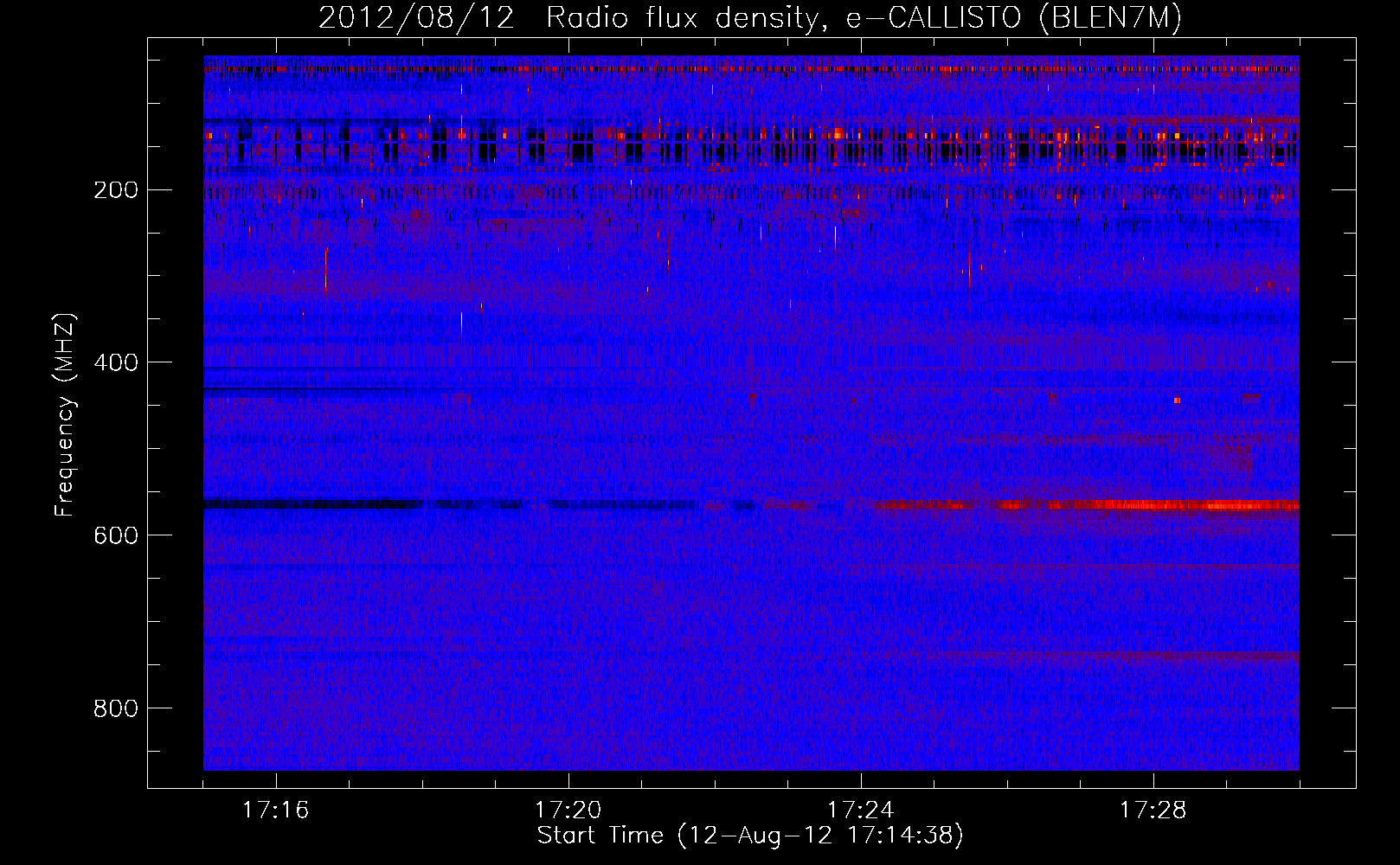This screenshot has height=865, width=1400.
Task: Select the 17:28 time tick label
Action: (x=1153, y=811)
